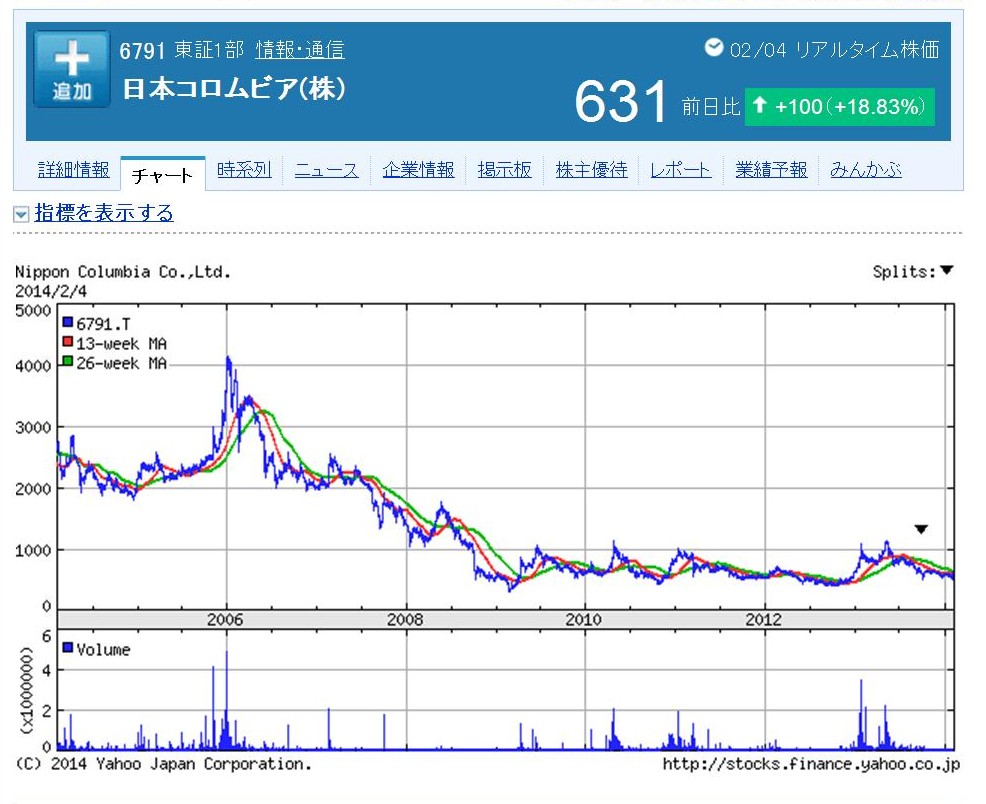Click the (x1000000) volume axis label
The width and height of the screenshot is (986, 804).
tap(26, 690)
